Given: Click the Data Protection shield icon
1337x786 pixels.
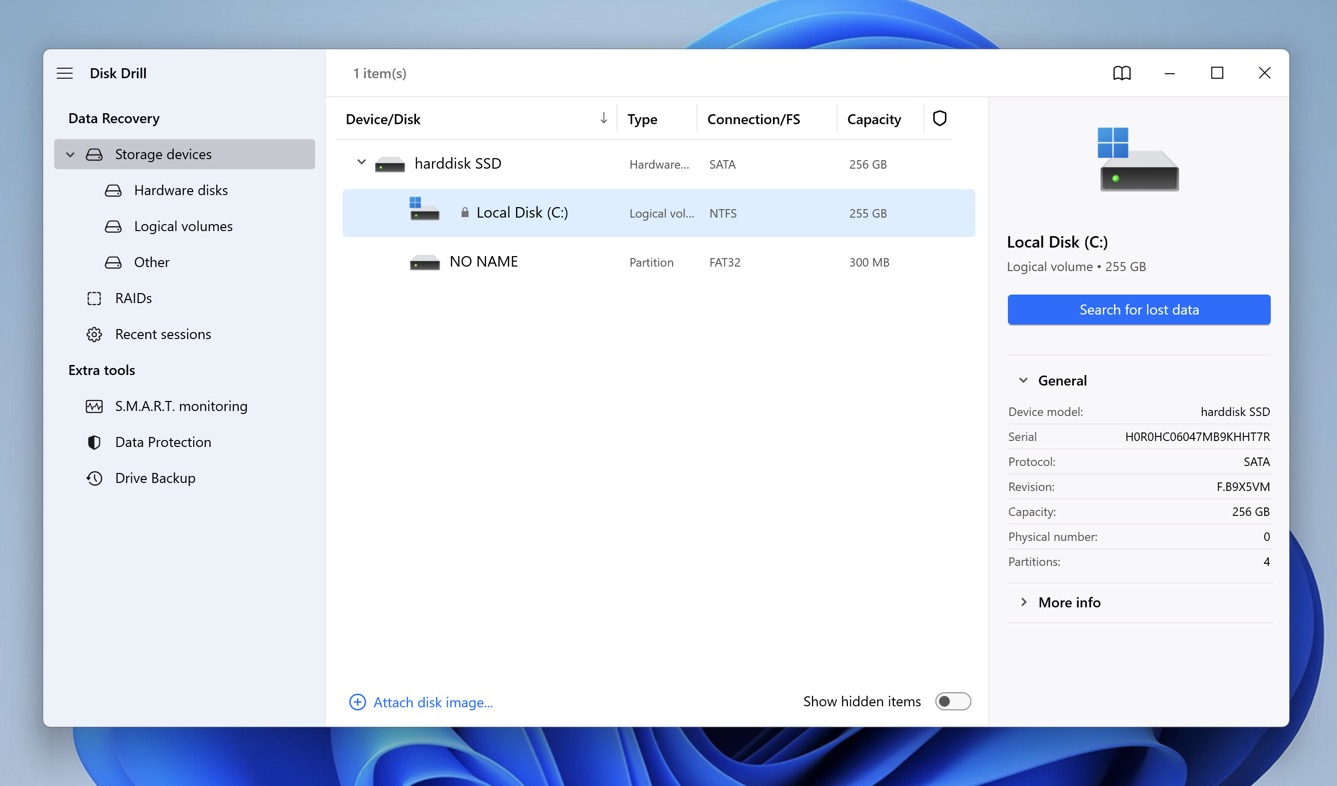Looking at the screenshot, I should pyautogui.click(x=94, y=442).
